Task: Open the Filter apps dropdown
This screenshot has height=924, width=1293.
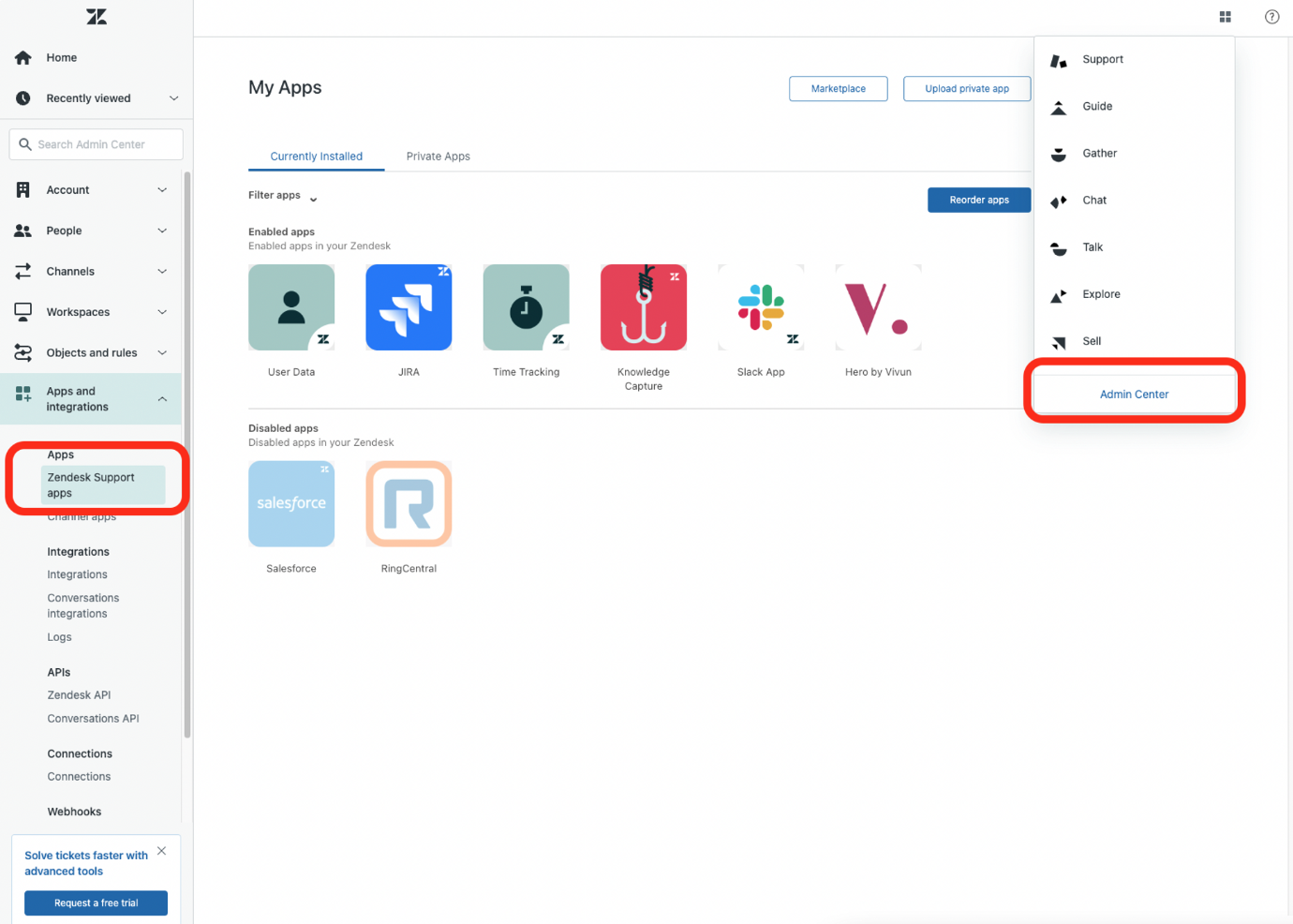Action: click(x=283, y=196)
